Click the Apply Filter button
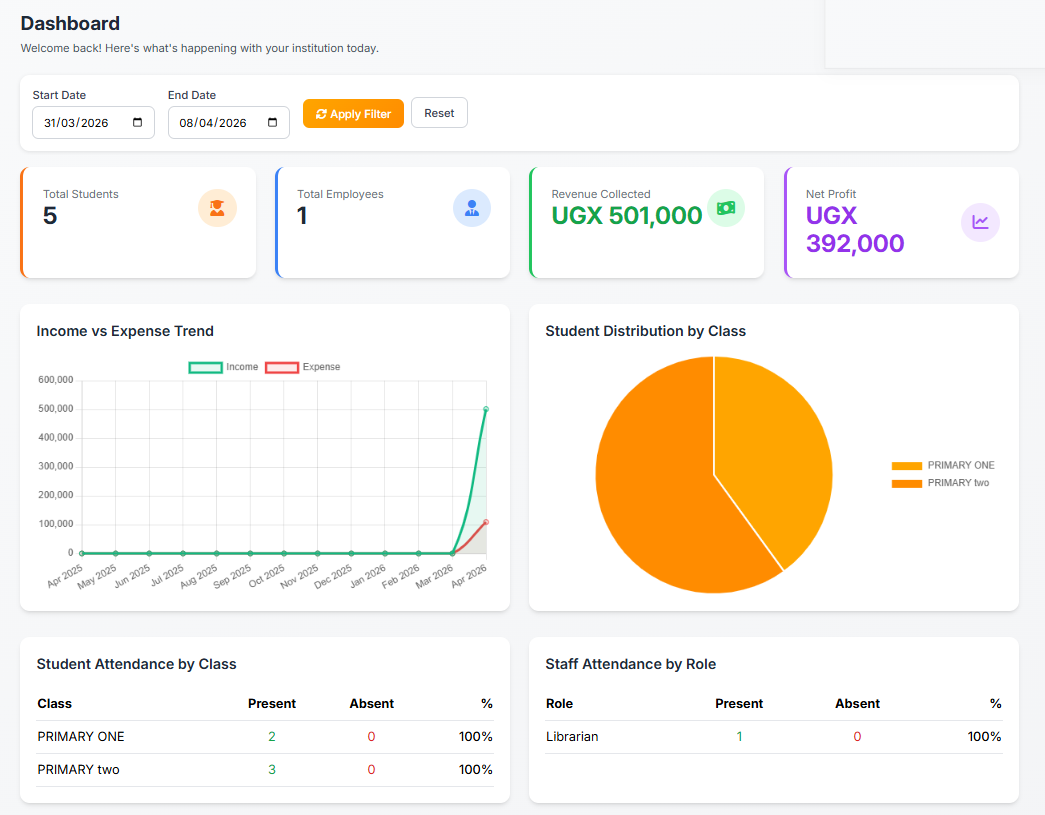The width and height of the screenshot is (1045, 815). pos(353,113)
